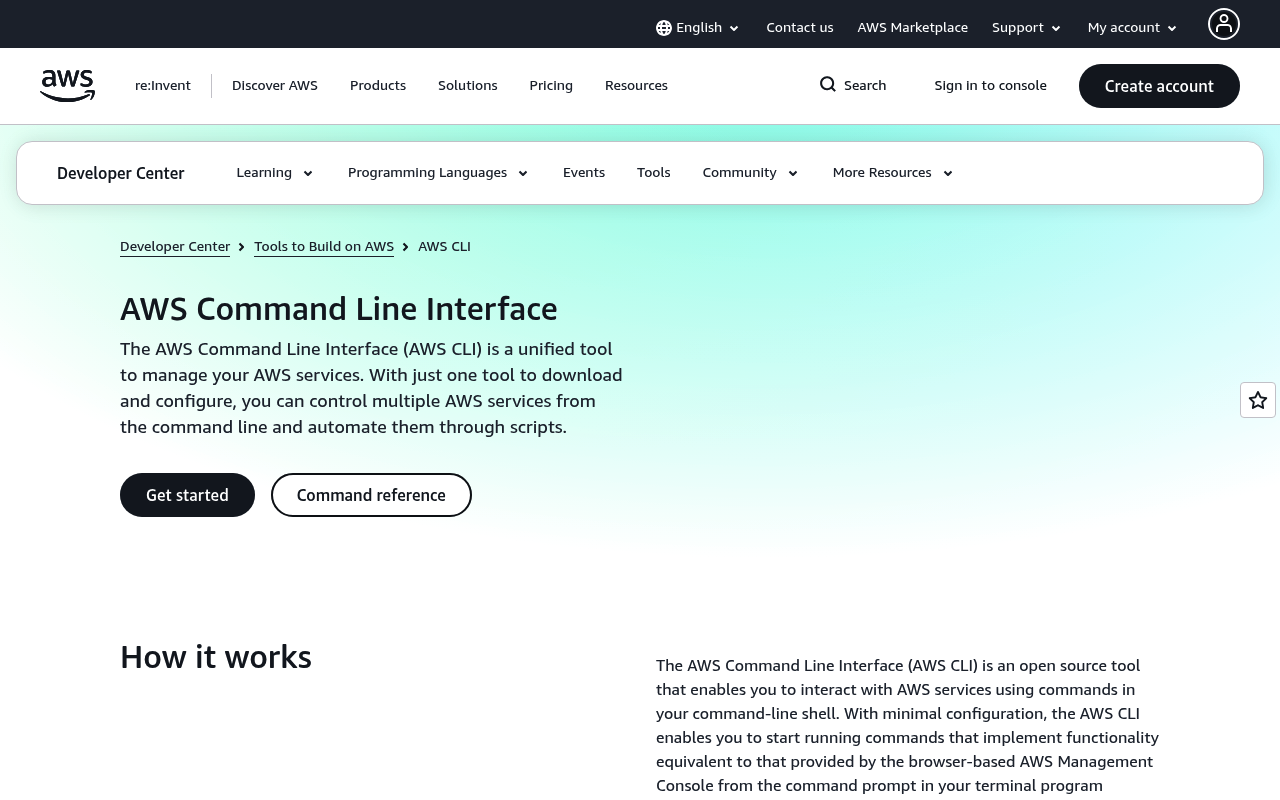The width and height of the screenshot is (1280, 800).
Task: Click Sign in to console
Action: pos(991,86)
